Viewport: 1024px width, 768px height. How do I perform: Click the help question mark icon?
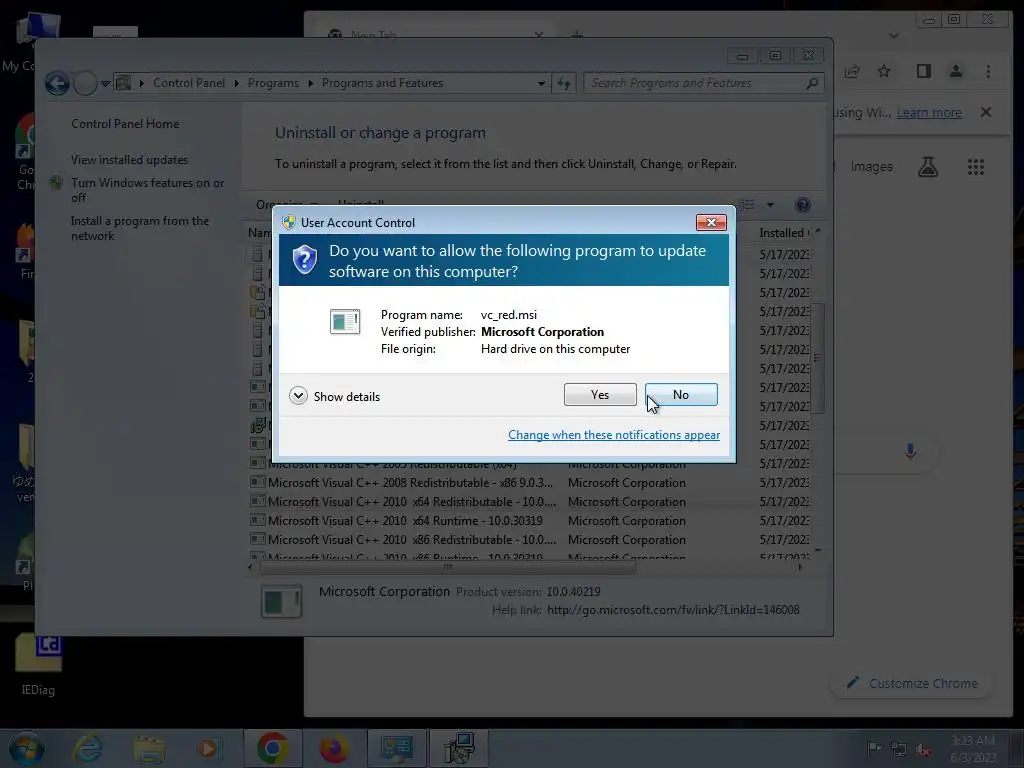803,205
